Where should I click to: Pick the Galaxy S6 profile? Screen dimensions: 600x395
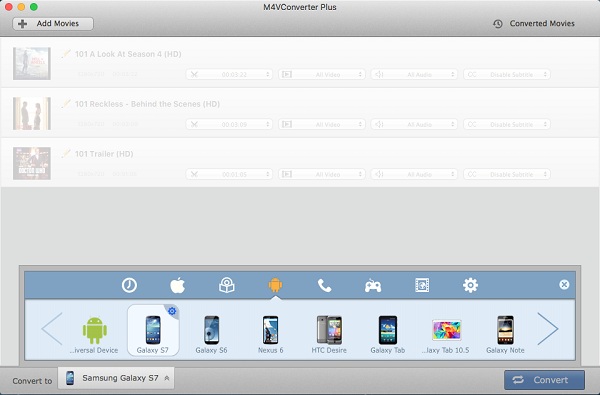211,334
